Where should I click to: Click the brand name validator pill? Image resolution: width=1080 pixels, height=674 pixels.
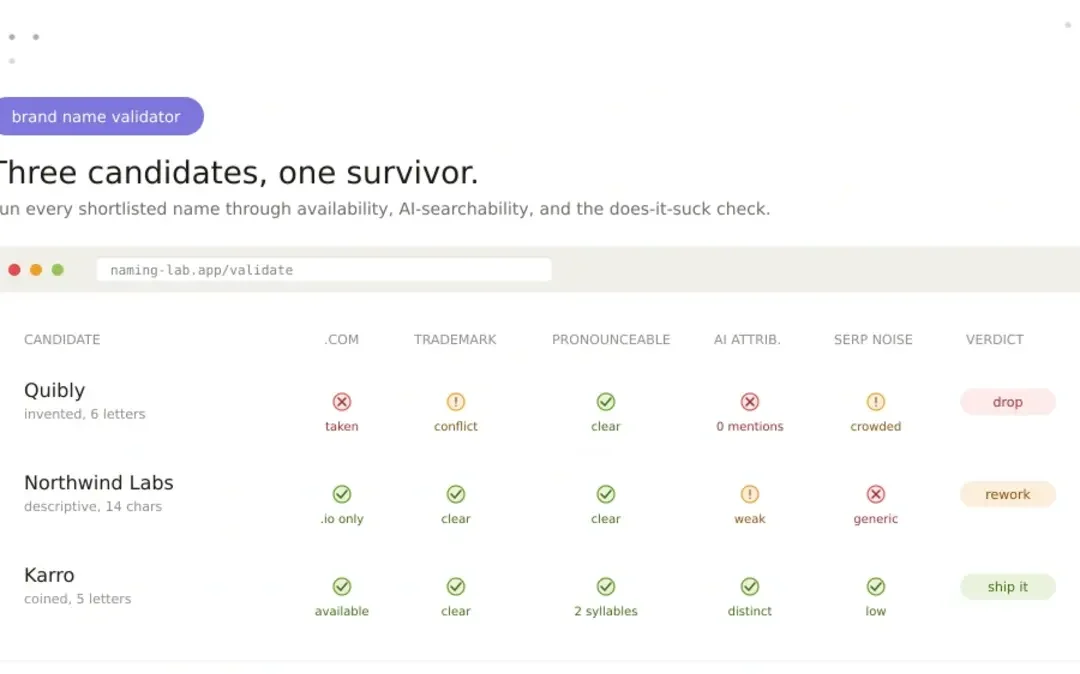(99, 116)
